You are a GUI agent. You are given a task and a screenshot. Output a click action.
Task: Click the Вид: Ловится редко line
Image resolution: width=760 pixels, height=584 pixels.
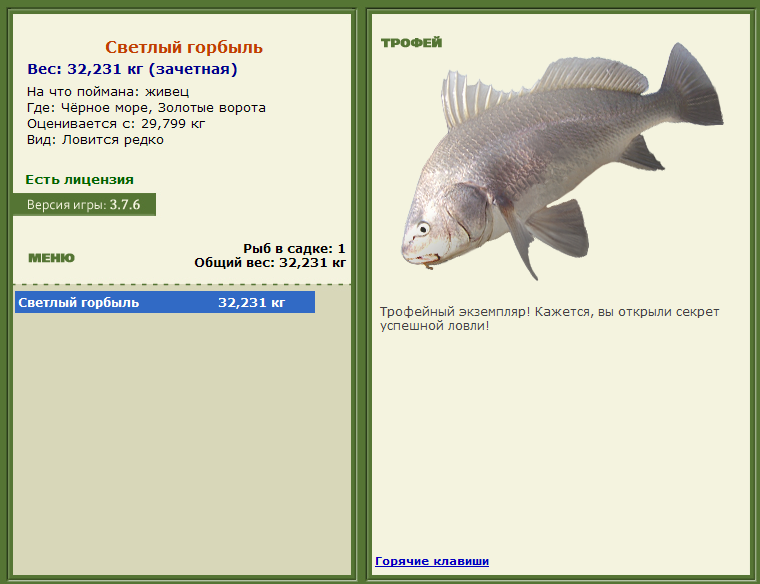[x=95, y=140]
